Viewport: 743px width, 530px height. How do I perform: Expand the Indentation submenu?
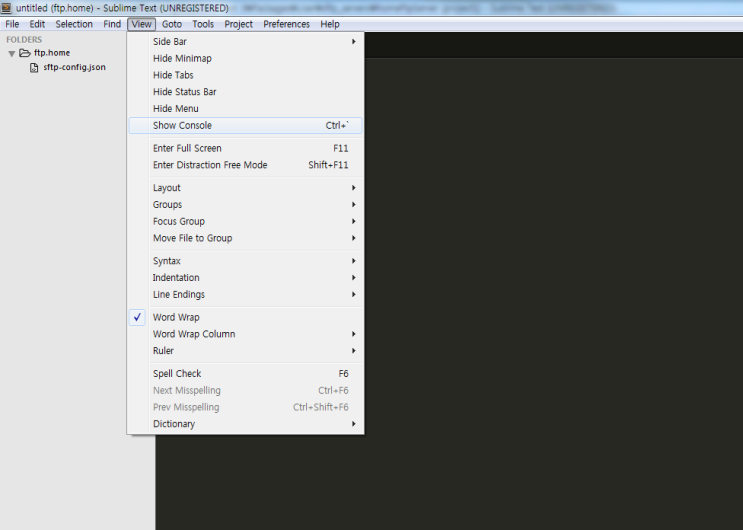click(x=245, y=278)
